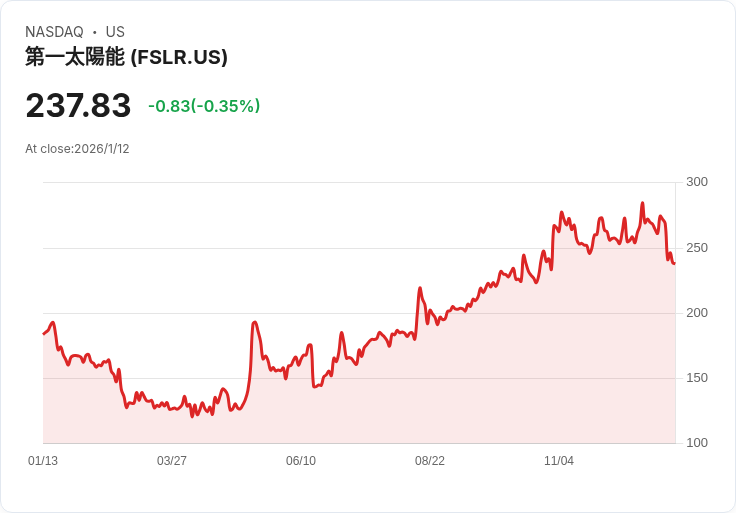Click the US market label
This screenshot has height=513, width=736.
click(x=115, y=32)
